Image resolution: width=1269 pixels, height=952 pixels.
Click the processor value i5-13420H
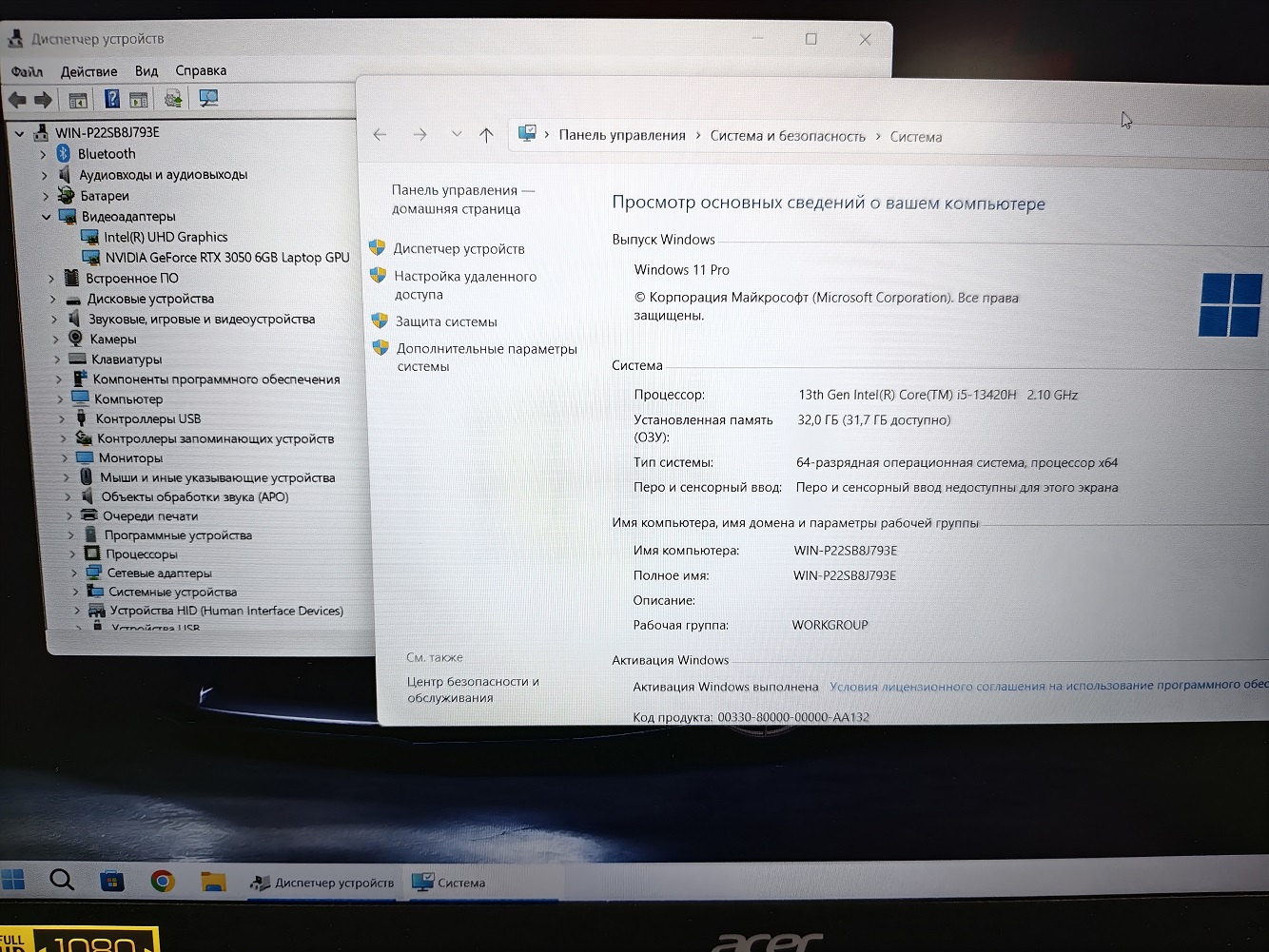[938, 395]
